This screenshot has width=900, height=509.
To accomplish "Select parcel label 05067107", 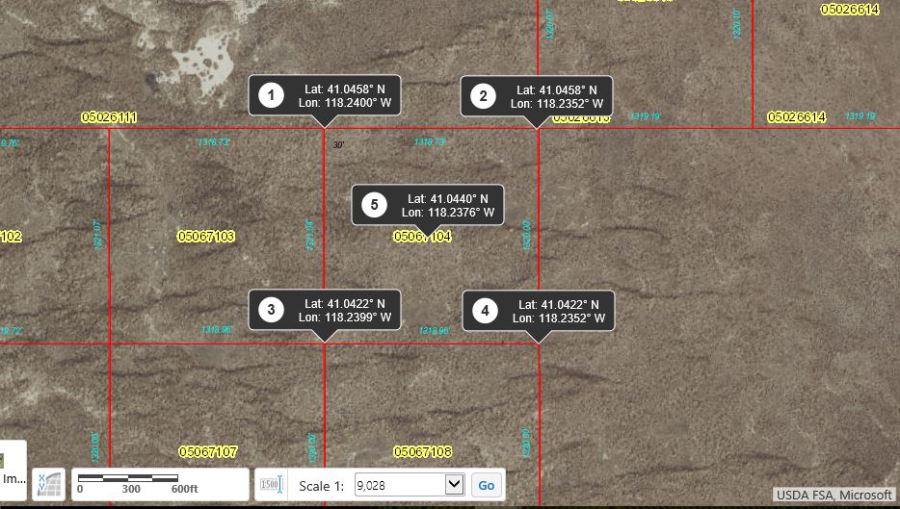I will coord(207,452).
